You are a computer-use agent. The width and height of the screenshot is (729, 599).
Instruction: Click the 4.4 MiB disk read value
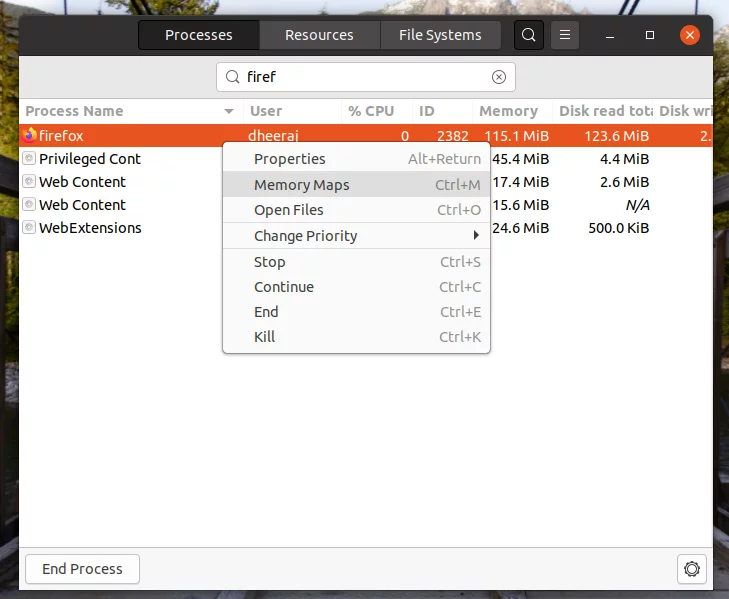coord(624,159)
